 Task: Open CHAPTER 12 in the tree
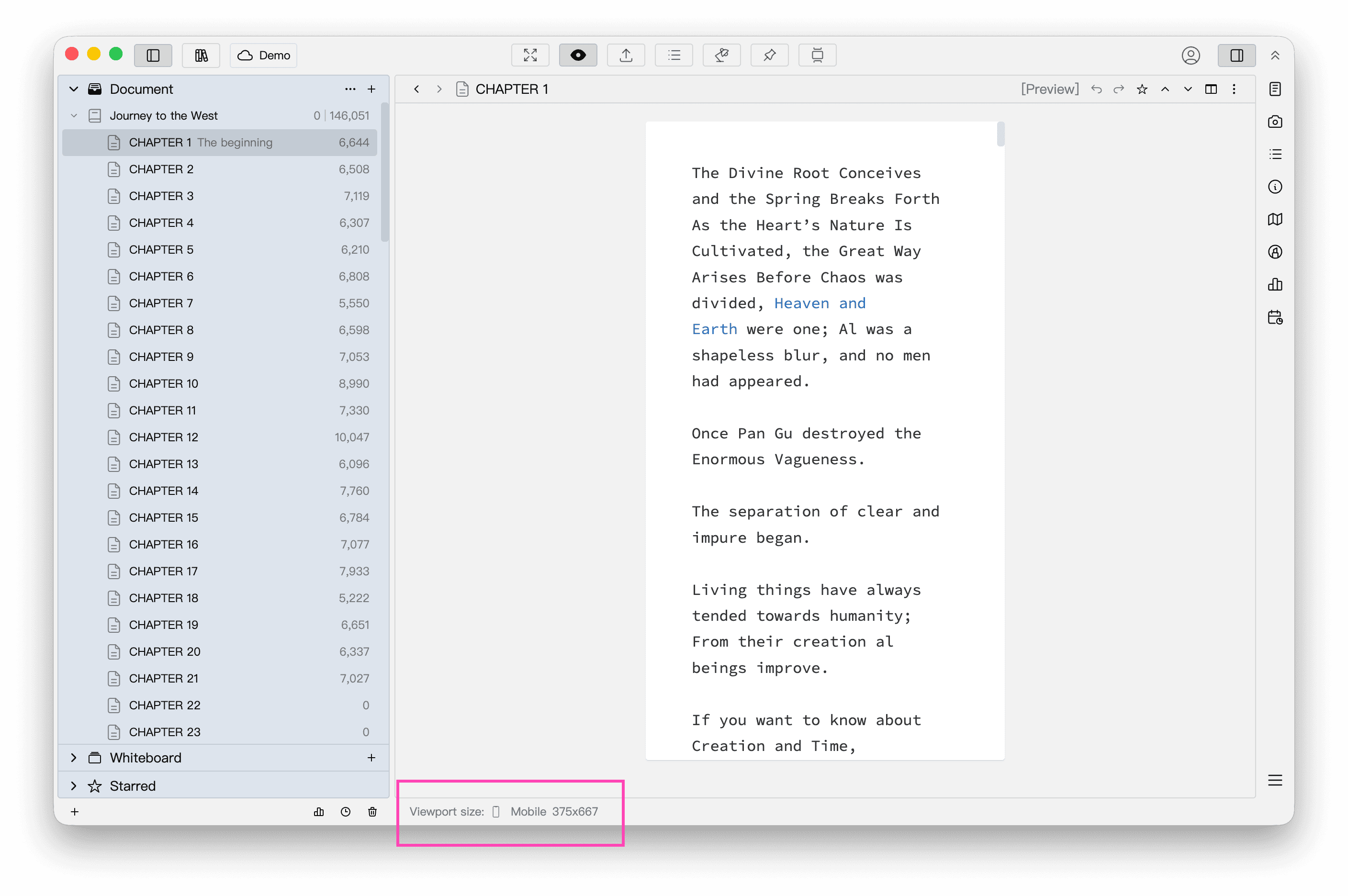point(219,437)
